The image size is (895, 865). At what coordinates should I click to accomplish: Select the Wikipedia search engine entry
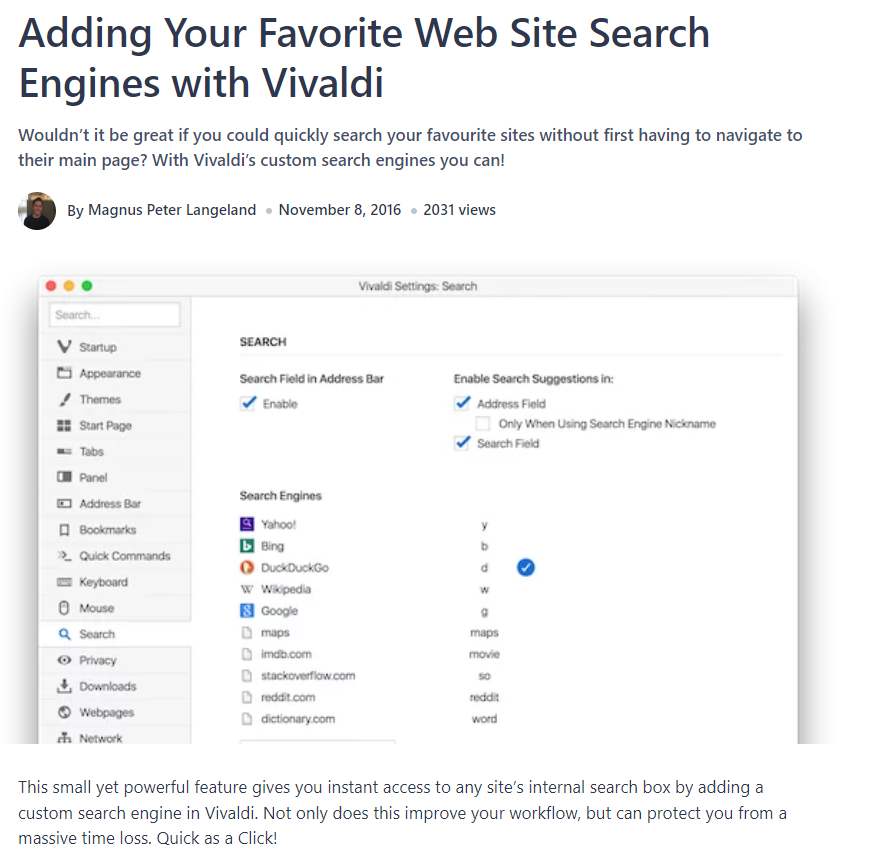click(285, 589)
